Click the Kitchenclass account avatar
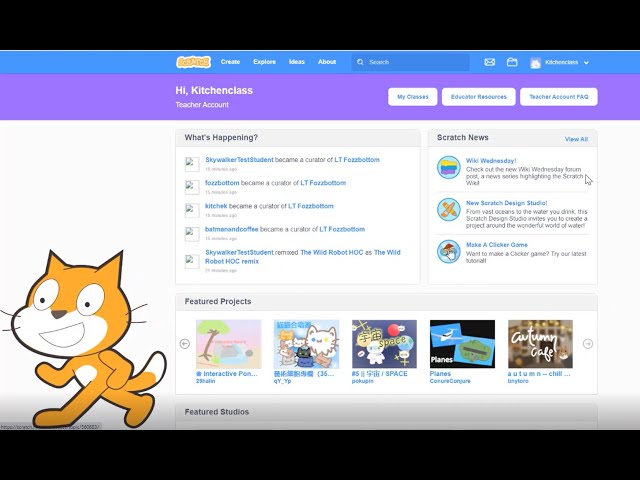 point(535,62)
